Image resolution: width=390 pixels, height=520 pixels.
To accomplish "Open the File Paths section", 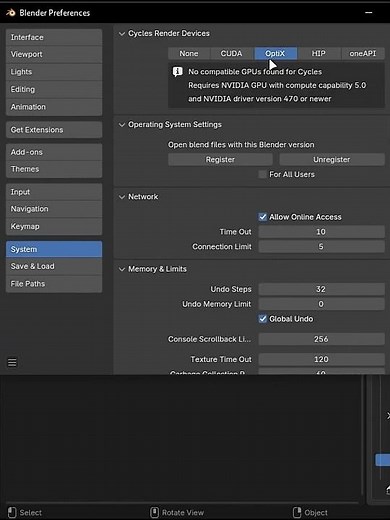I will [54, 284].
